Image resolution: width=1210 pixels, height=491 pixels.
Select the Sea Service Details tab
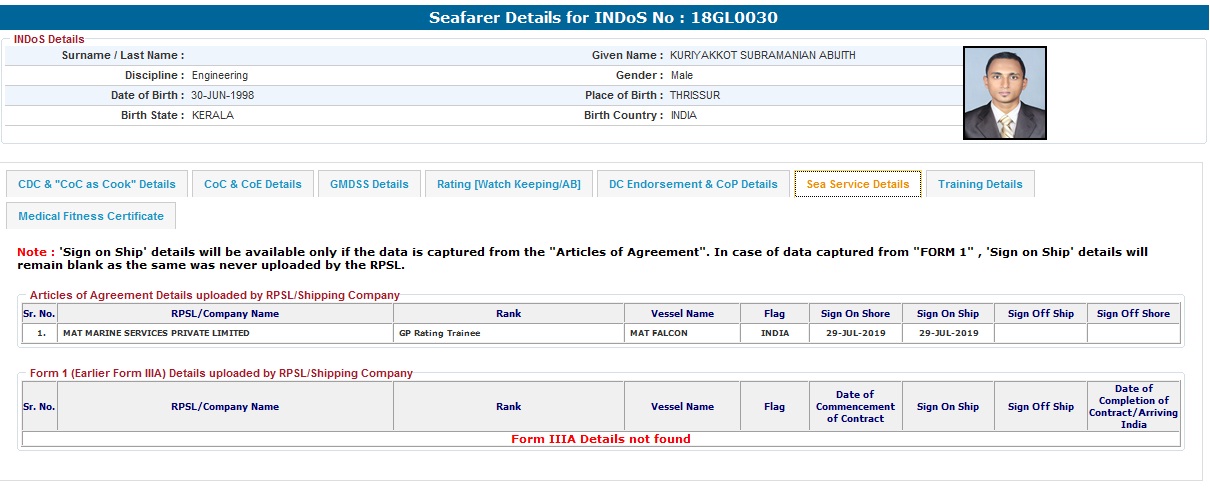coord(857,184)
